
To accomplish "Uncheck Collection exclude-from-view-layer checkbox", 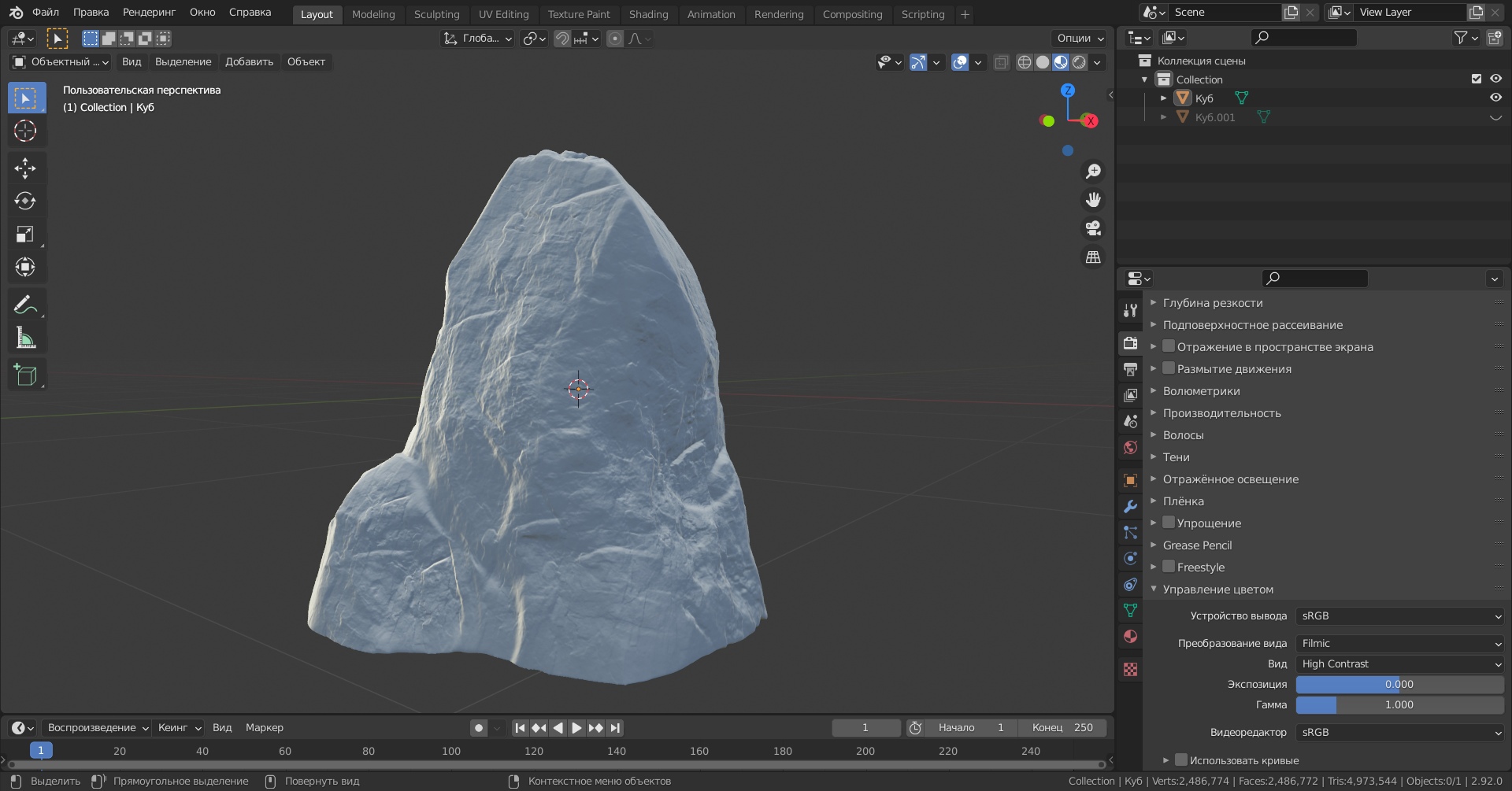I will pos(1477,79).
